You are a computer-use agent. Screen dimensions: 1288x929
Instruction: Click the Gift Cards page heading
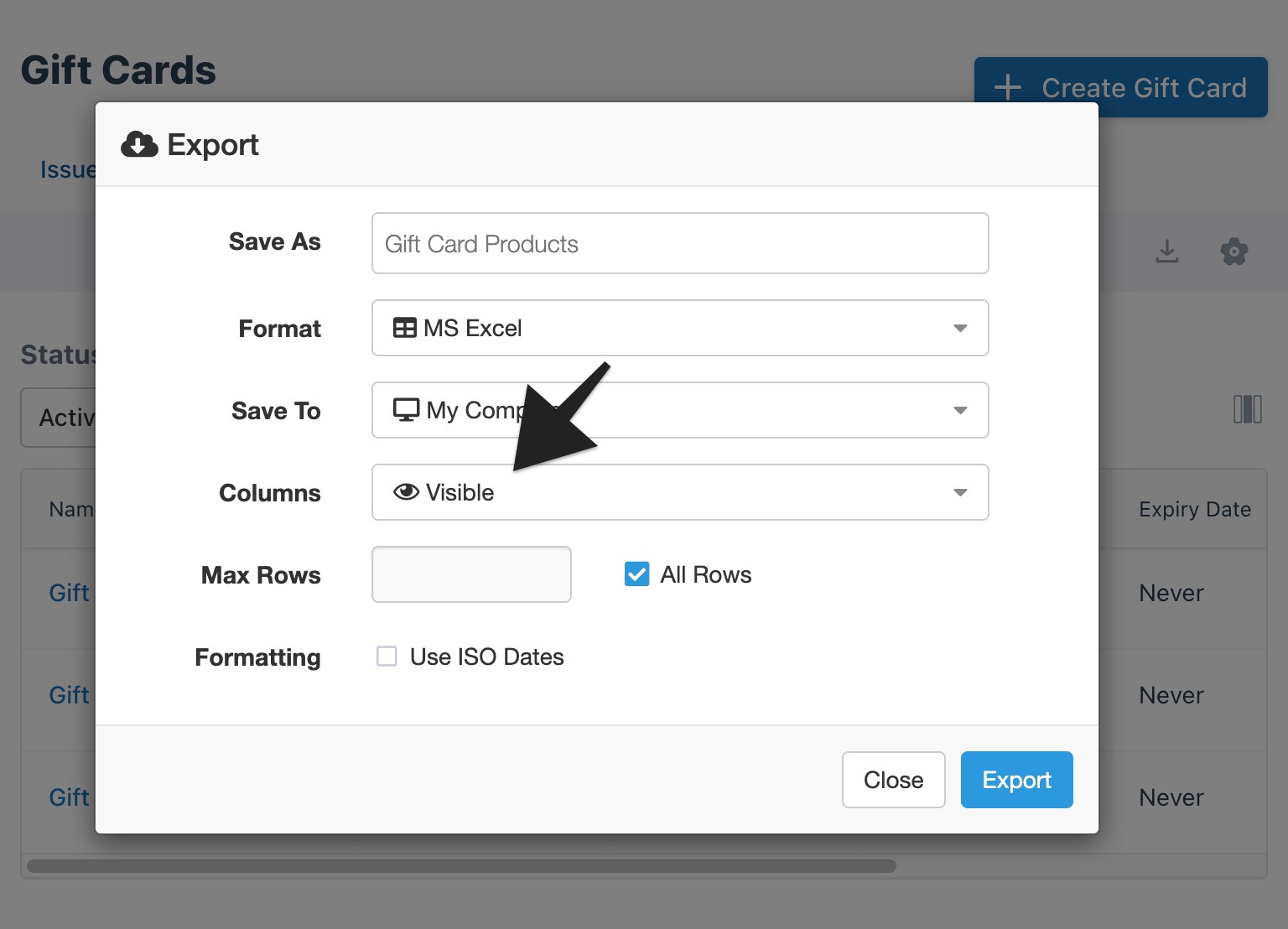point(118,70)
